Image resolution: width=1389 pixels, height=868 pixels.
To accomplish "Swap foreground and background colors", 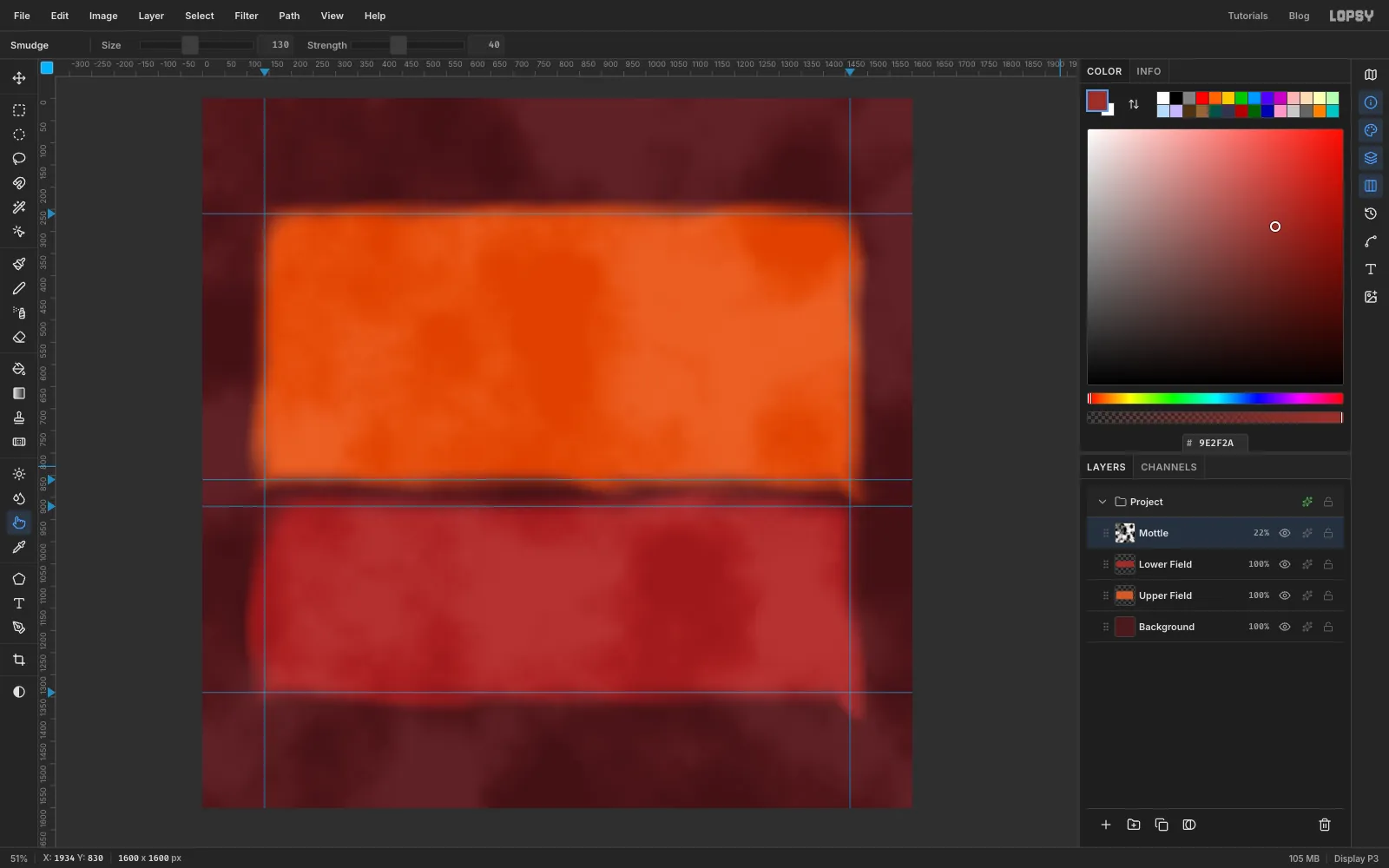I will pos(1134,104).
